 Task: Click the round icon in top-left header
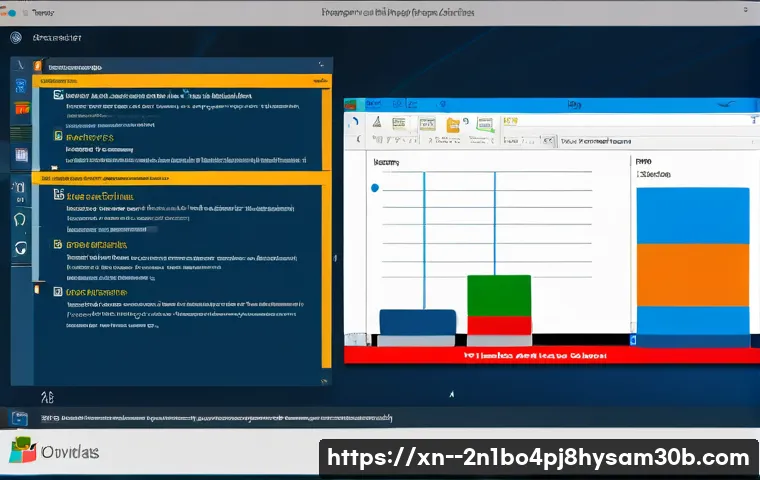[15, 38]
